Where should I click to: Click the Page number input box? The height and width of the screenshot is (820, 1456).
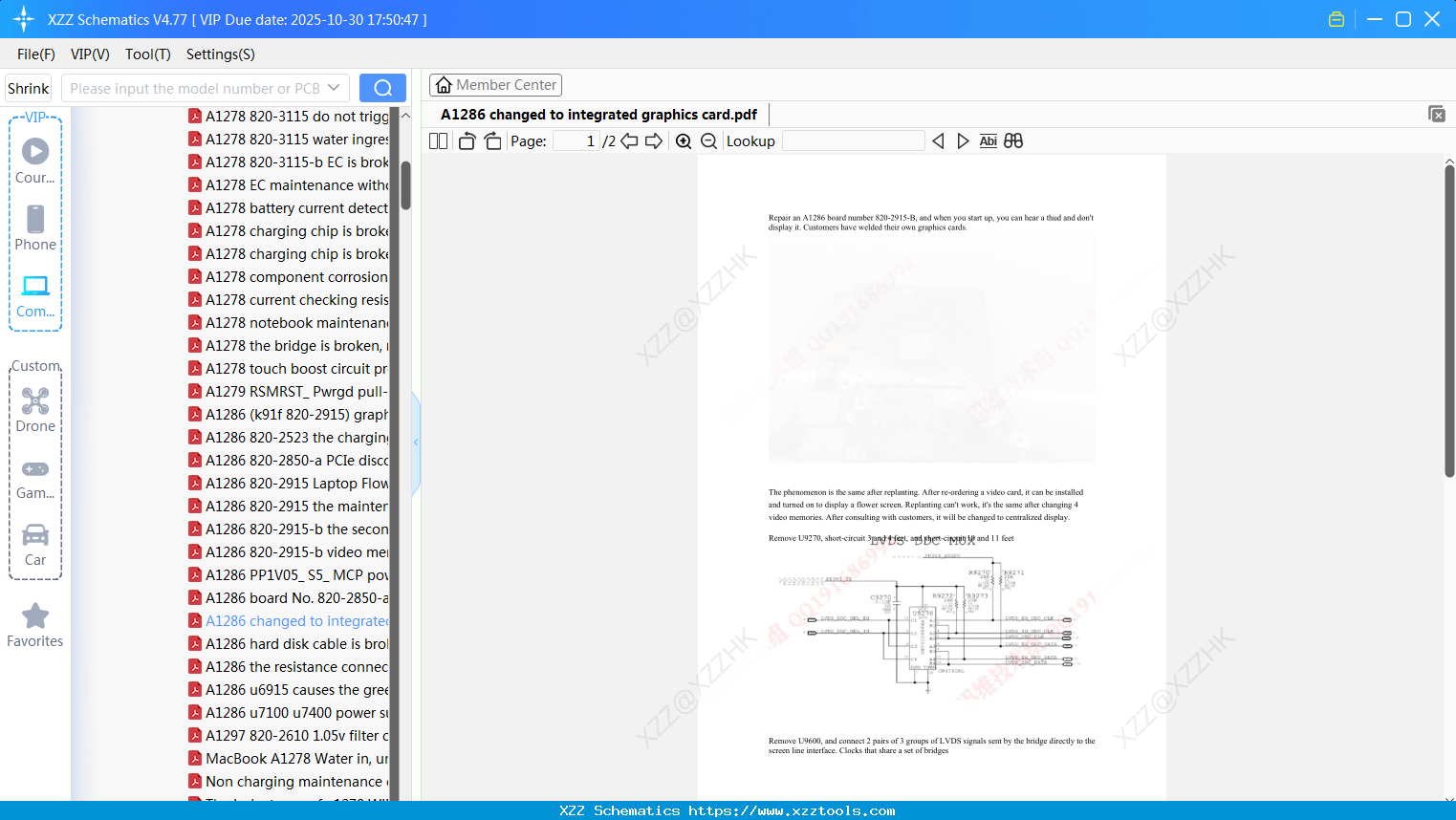576,141
